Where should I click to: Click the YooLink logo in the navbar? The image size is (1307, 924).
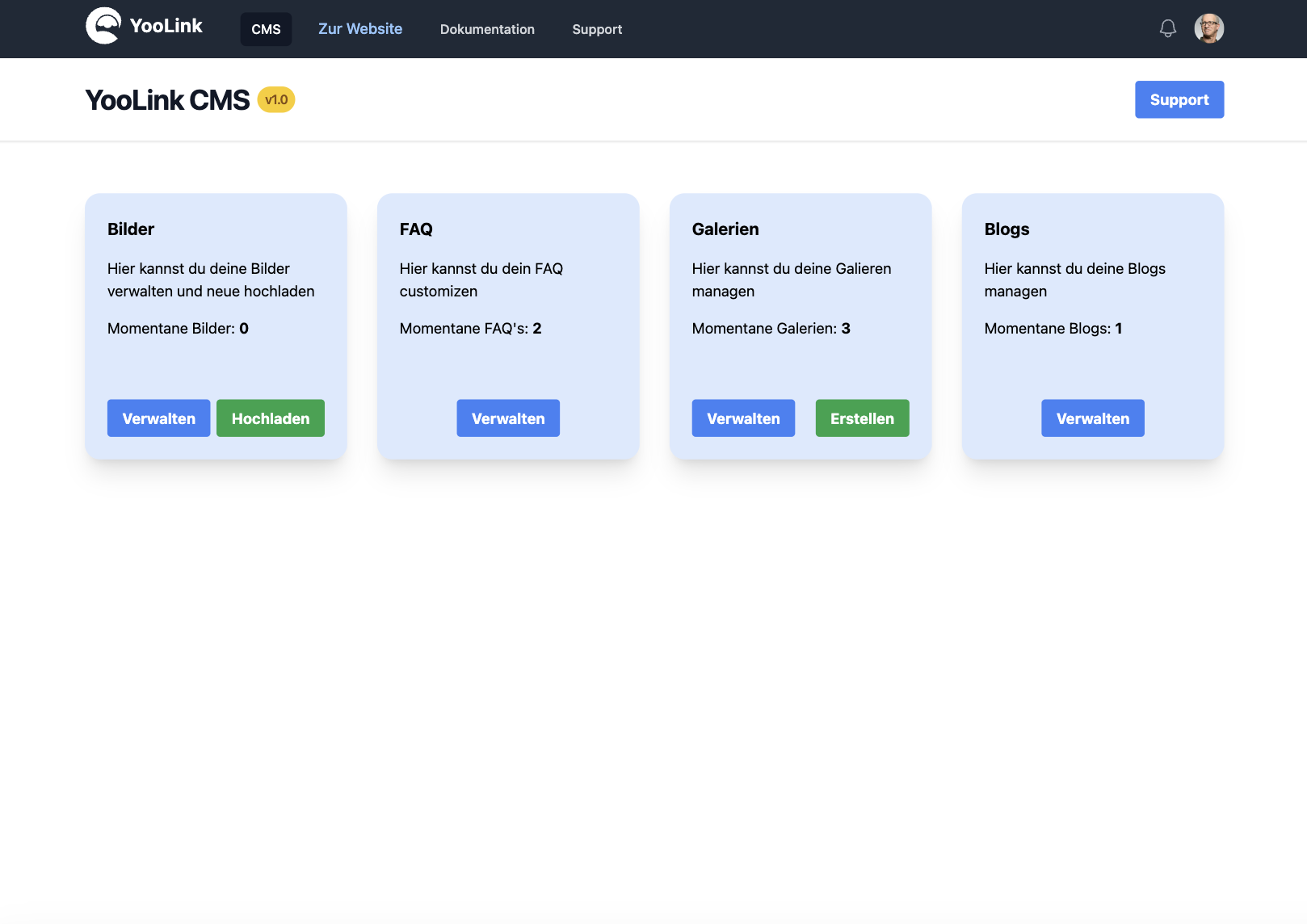pyautogui.click(x=144, y=26)
